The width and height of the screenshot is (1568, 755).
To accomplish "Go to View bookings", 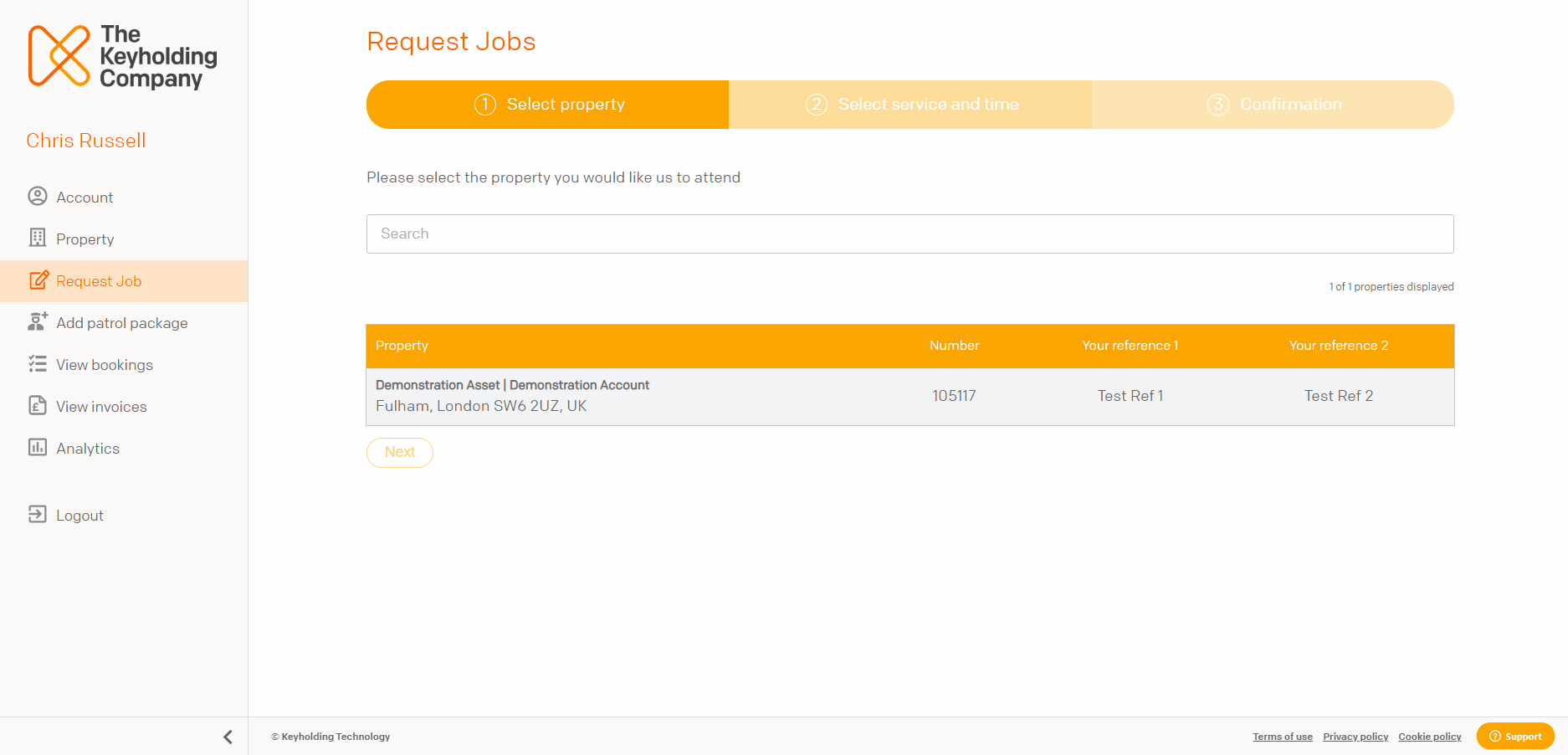I will coord(124,365).
